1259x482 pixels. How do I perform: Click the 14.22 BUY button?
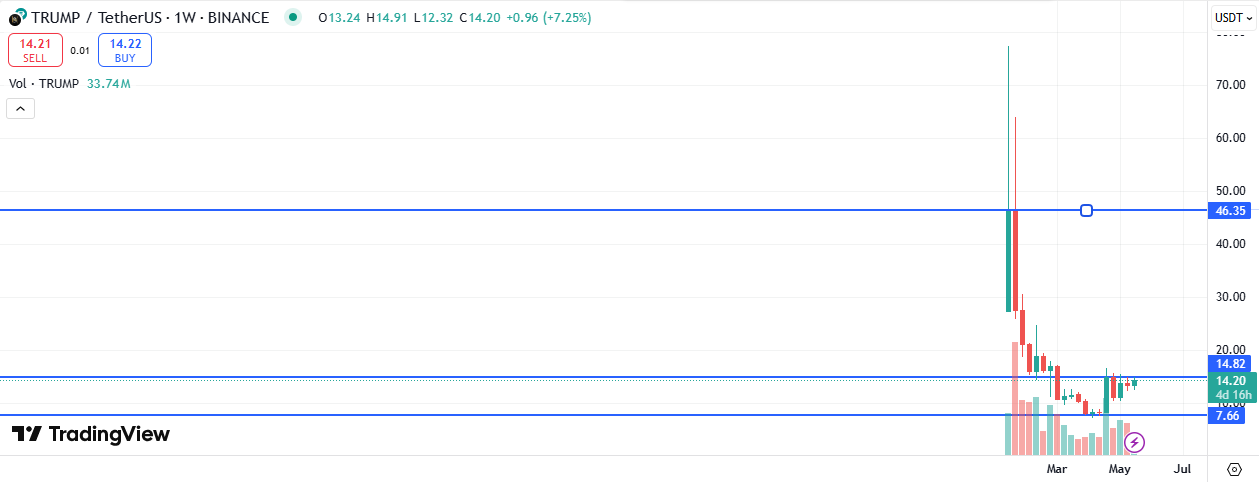[x=125, y=50]
